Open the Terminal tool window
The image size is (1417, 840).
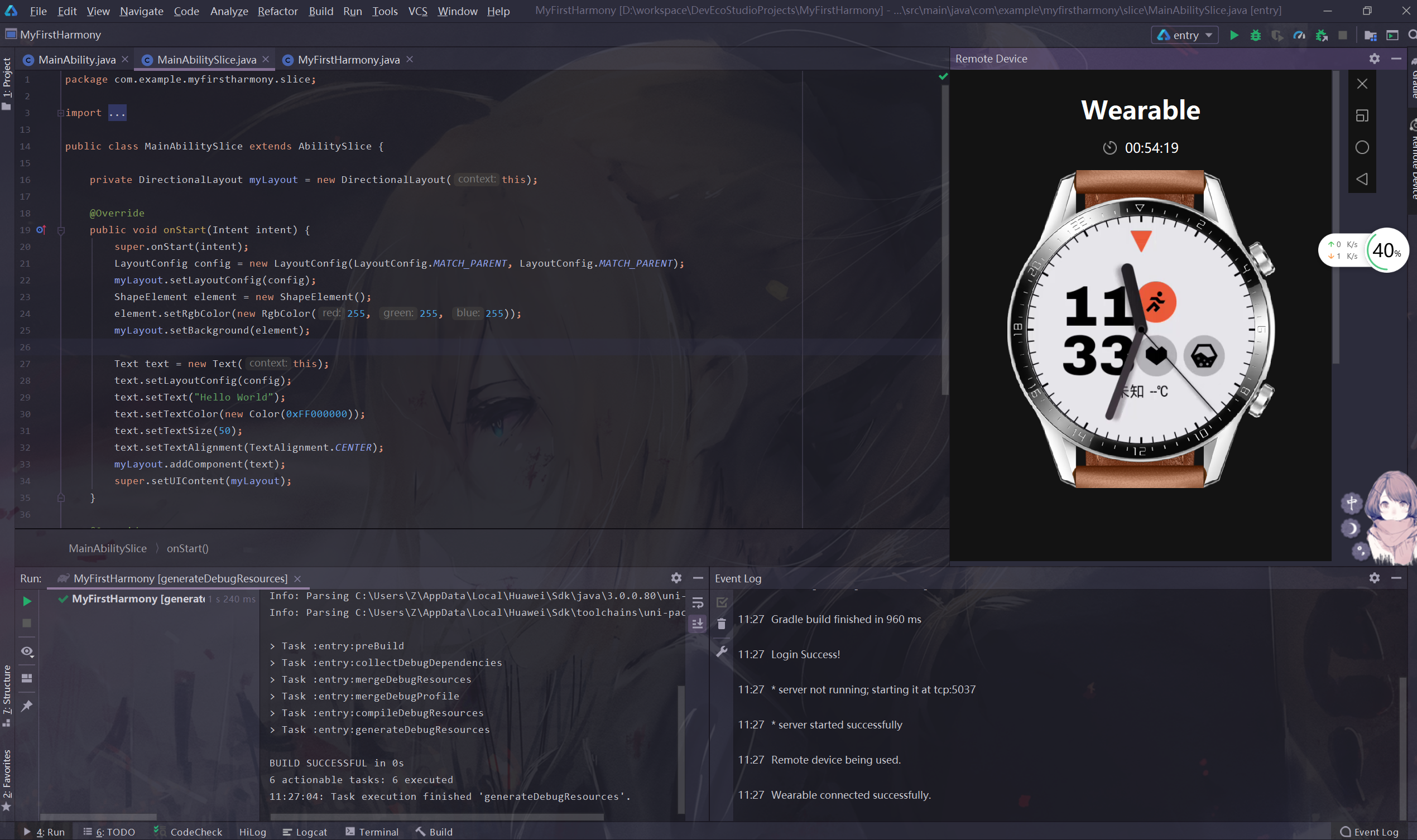tap(372, 832)
